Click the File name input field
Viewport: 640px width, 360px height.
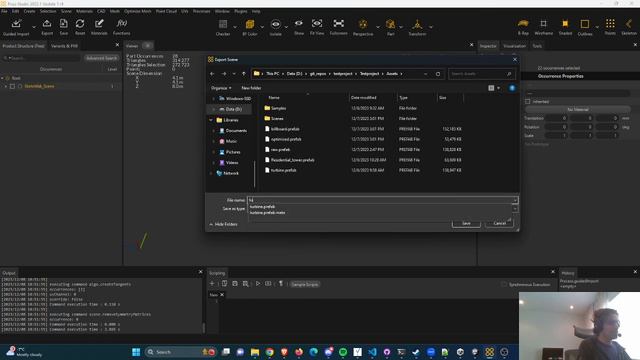coord(380,200)
